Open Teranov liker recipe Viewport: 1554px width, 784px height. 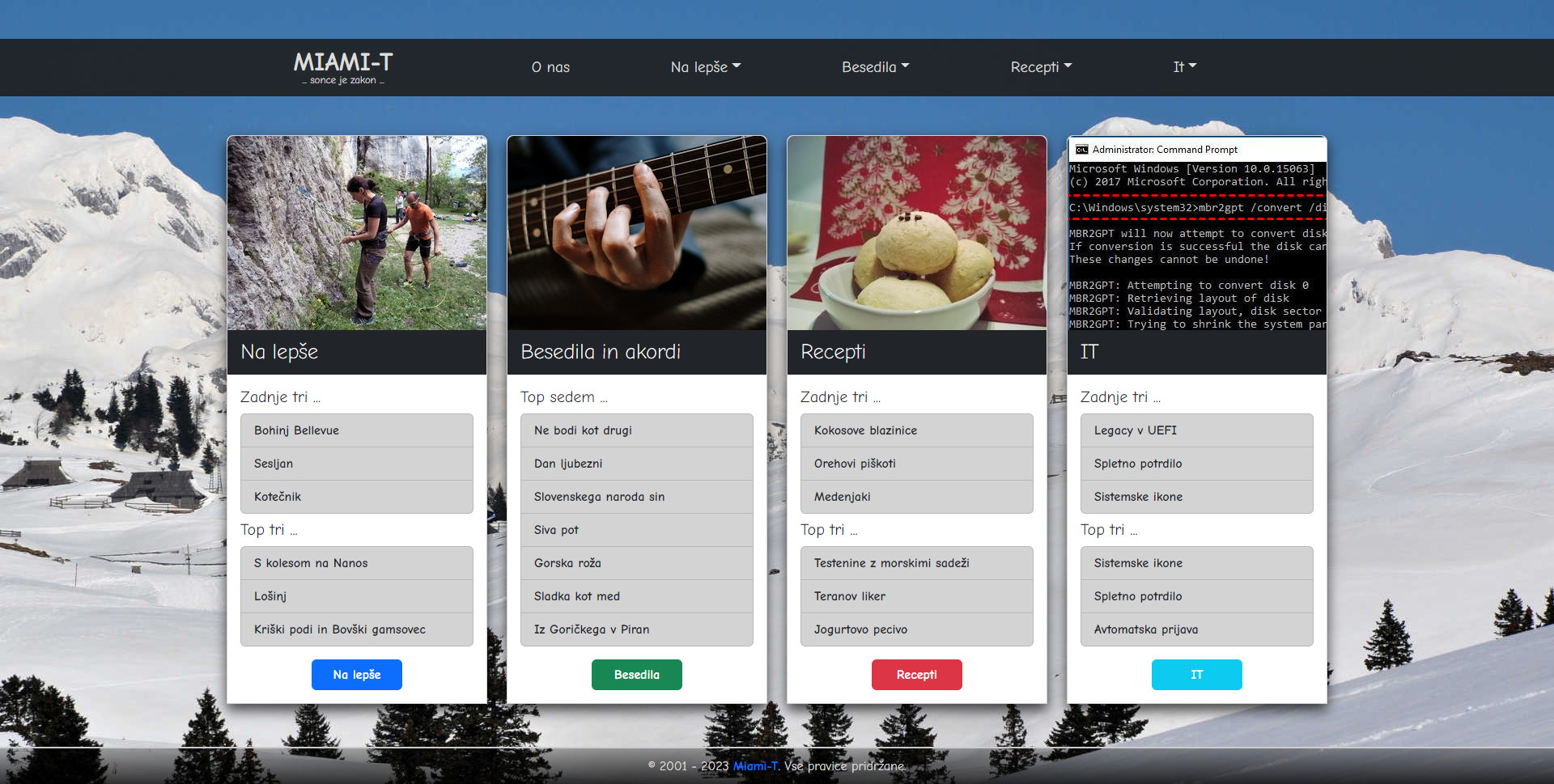point(917,596)
